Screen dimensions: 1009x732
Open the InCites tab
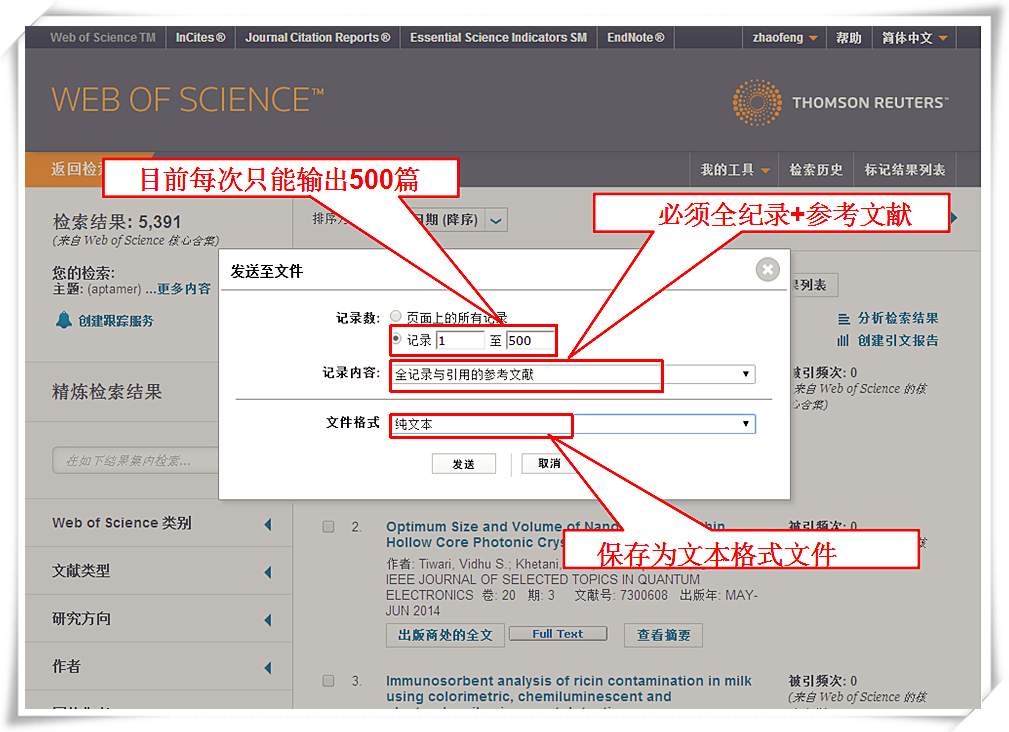coord(200,37)
